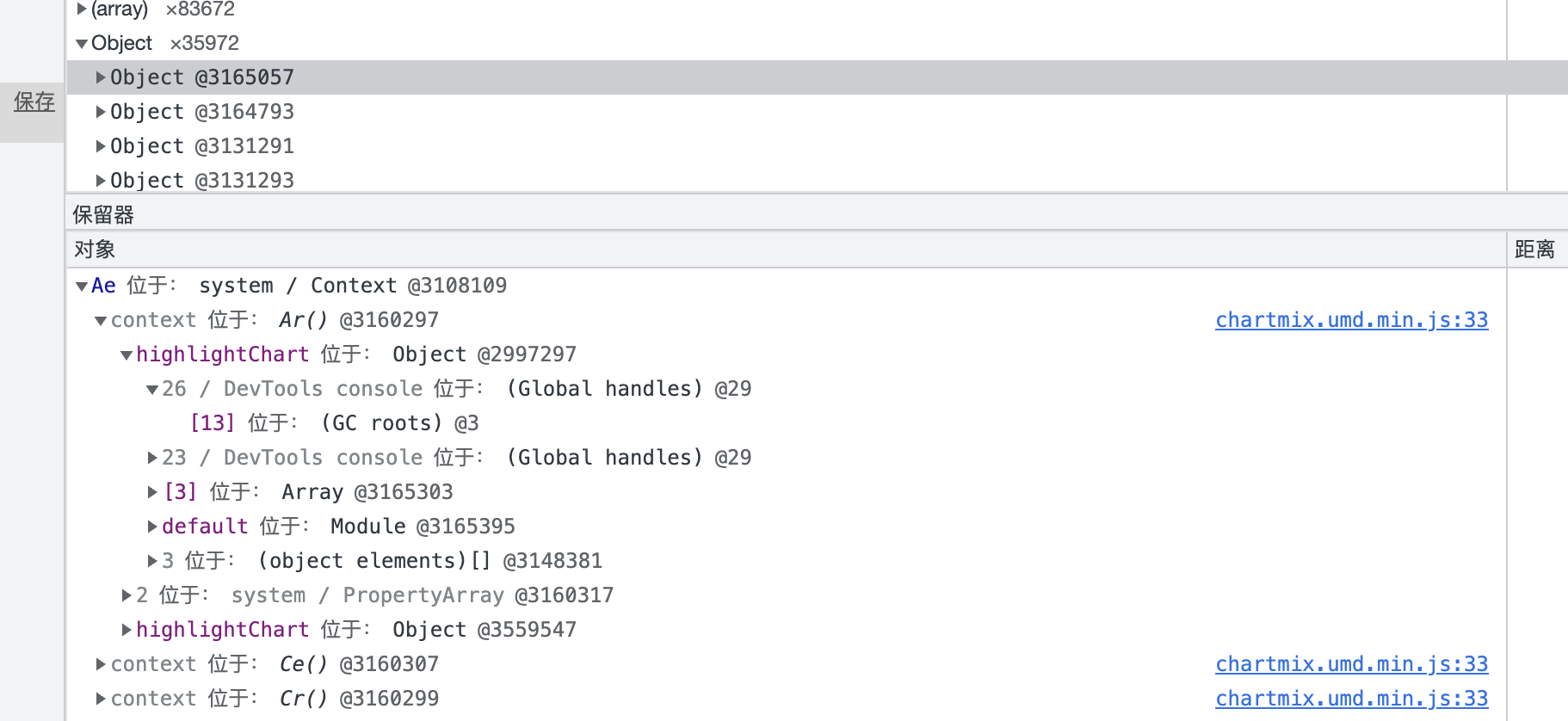1568x721 pixels.
Task: Select Object @3131291 in the list
Action: pyautogui.click(x=201, y=146)
